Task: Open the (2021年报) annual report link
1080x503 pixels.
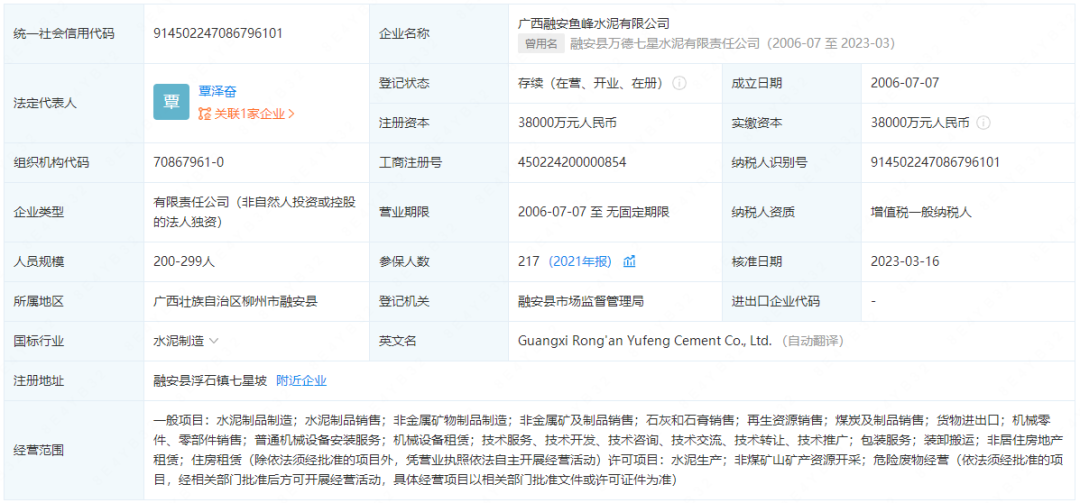Action: pyautogui.click(x=580, y=261)
